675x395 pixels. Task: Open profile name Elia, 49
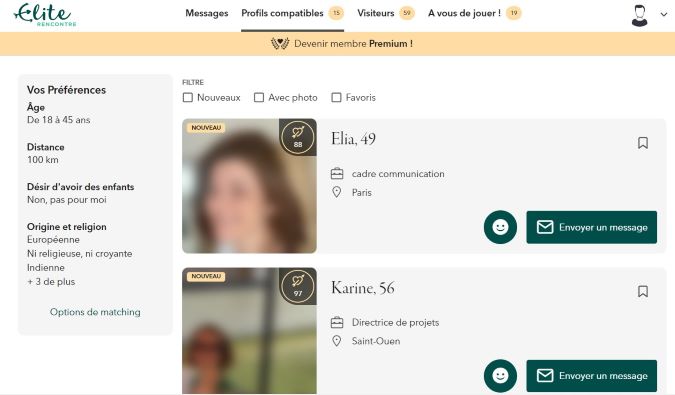(x=353, y=139)
